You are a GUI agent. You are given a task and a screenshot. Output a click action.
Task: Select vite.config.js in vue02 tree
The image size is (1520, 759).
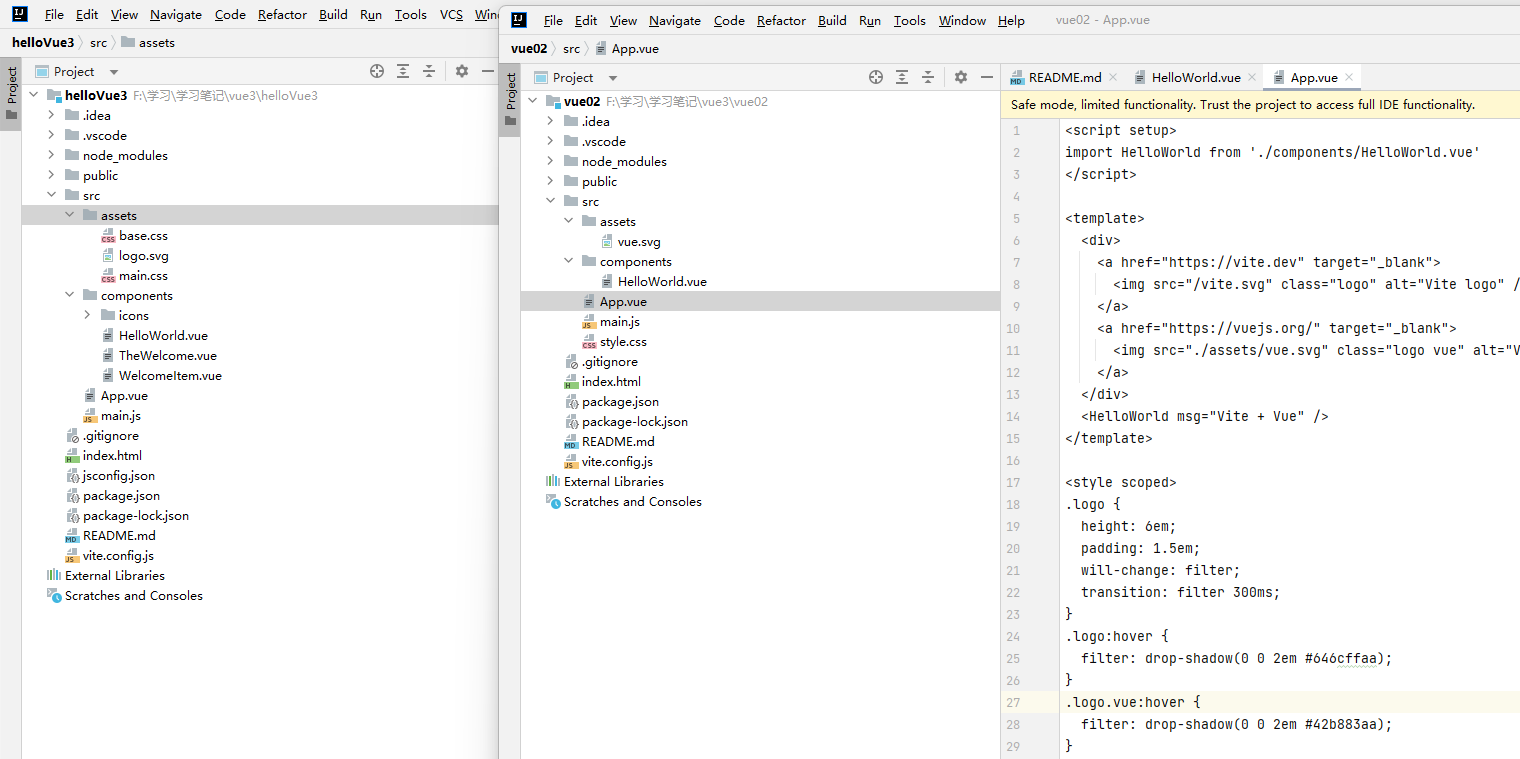(617, 461)
